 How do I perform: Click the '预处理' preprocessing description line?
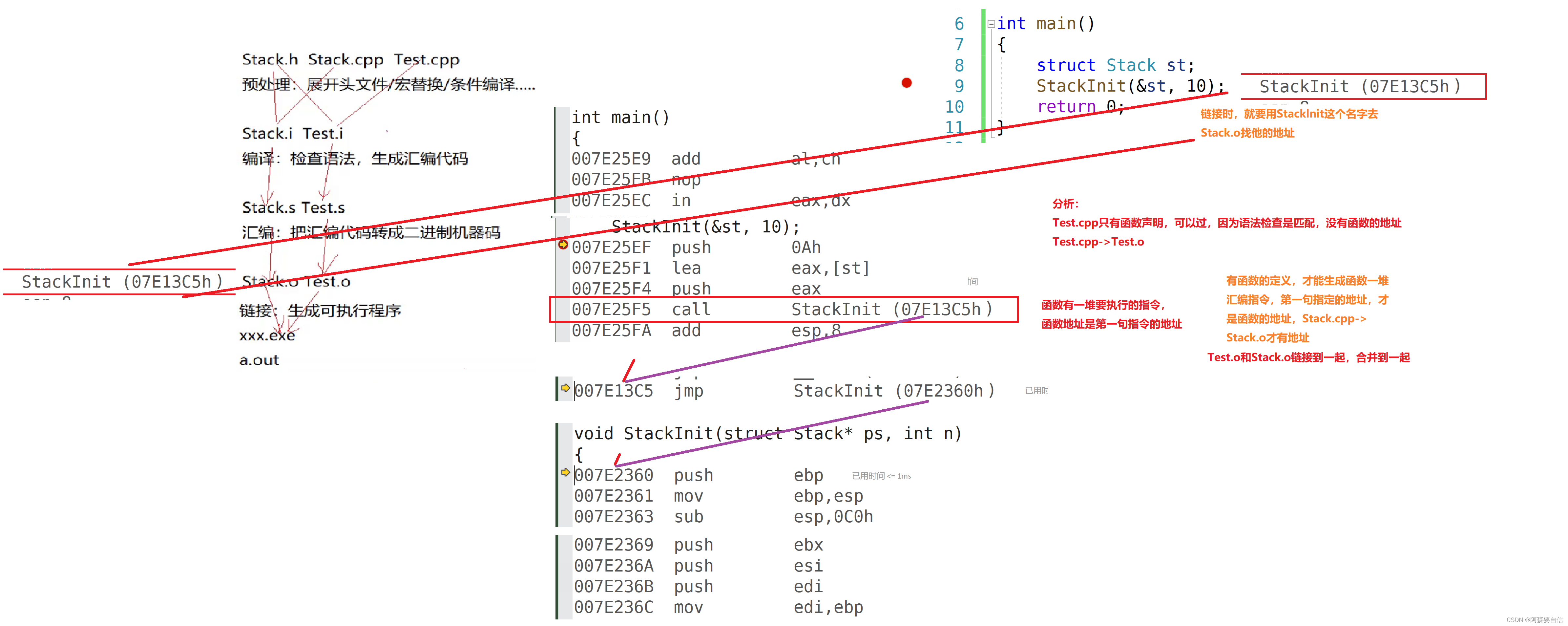click(389, 85)
